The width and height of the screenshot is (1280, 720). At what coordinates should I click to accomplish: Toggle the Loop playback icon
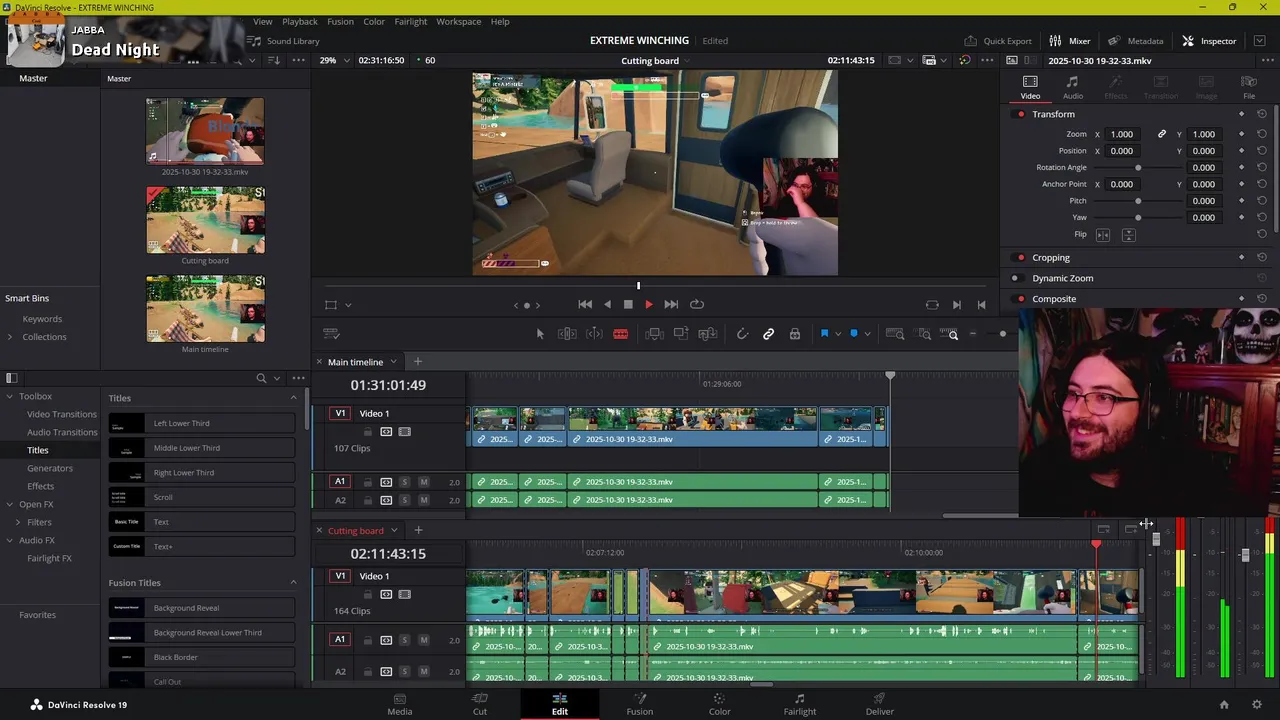(697, 304)
